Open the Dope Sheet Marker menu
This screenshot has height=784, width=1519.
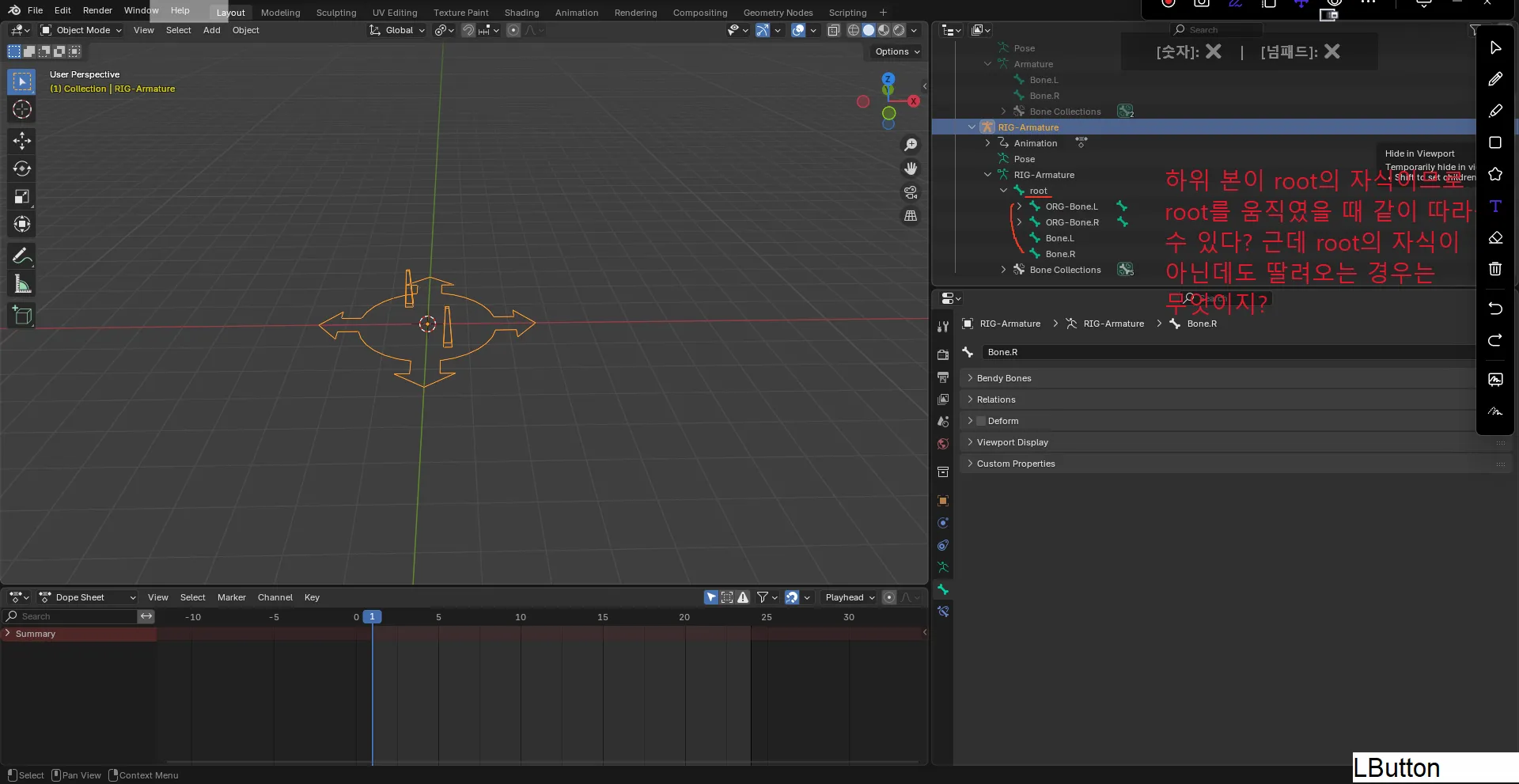pyautogui.click(x=232, y=597)
